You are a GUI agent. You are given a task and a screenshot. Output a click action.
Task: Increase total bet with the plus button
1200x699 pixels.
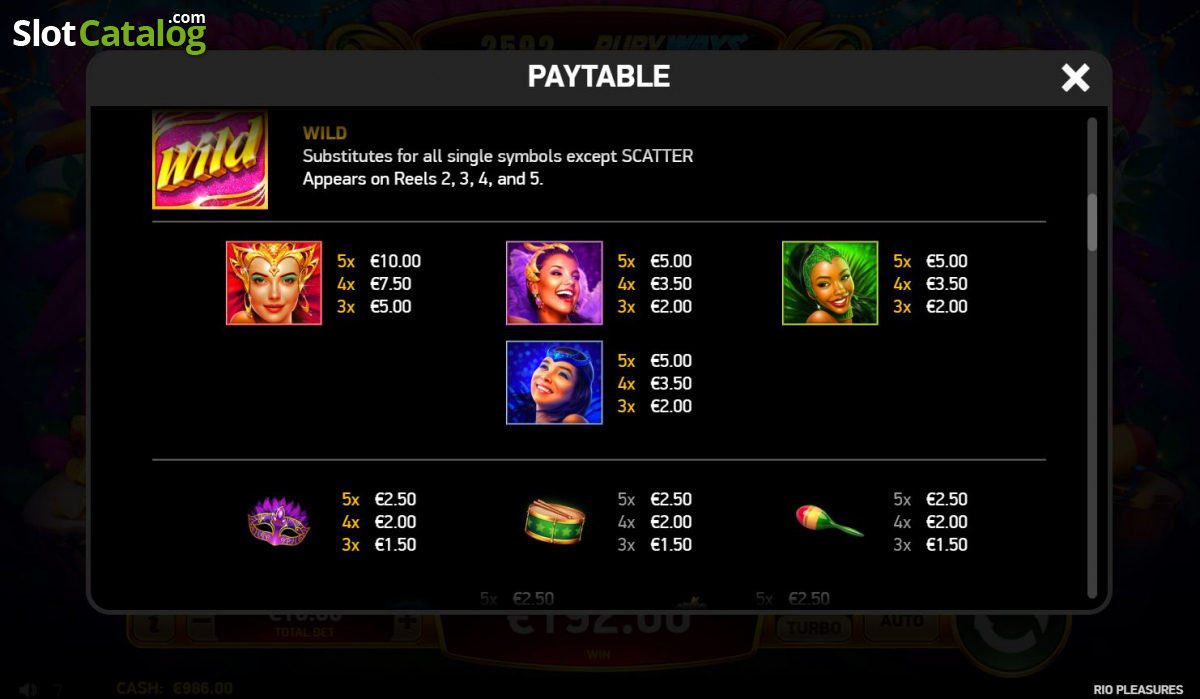point(407,622)
